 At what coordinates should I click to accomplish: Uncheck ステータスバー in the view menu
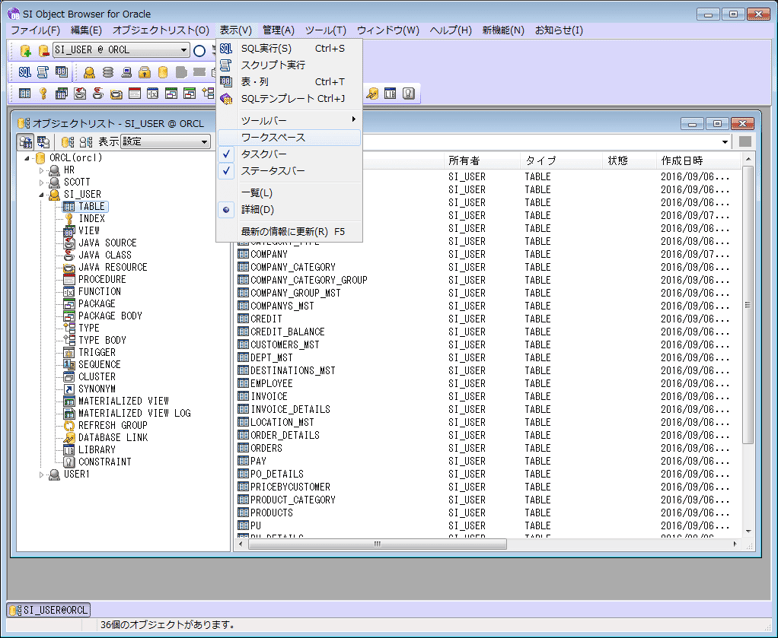click(272, 171)
